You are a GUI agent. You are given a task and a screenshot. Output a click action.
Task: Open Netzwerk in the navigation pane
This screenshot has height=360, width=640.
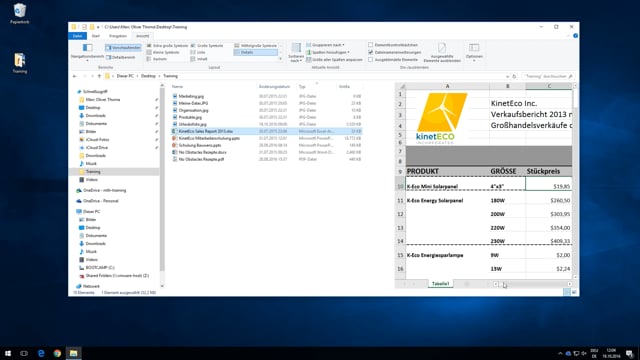[91, 286]
